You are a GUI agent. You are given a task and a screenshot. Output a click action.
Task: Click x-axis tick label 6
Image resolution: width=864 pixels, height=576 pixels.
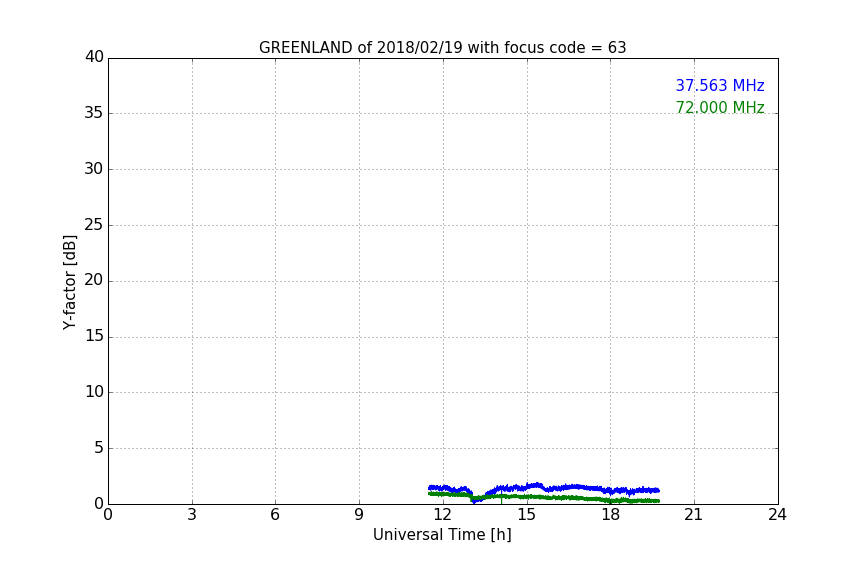pos(275,515)
